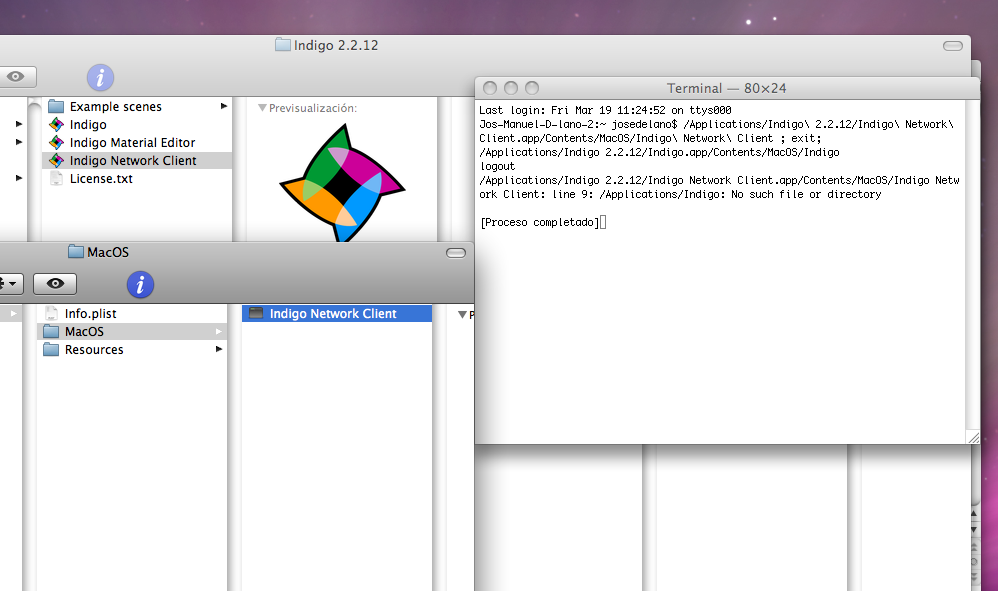Click the Terminal window resize grip

tap(973, 437)
